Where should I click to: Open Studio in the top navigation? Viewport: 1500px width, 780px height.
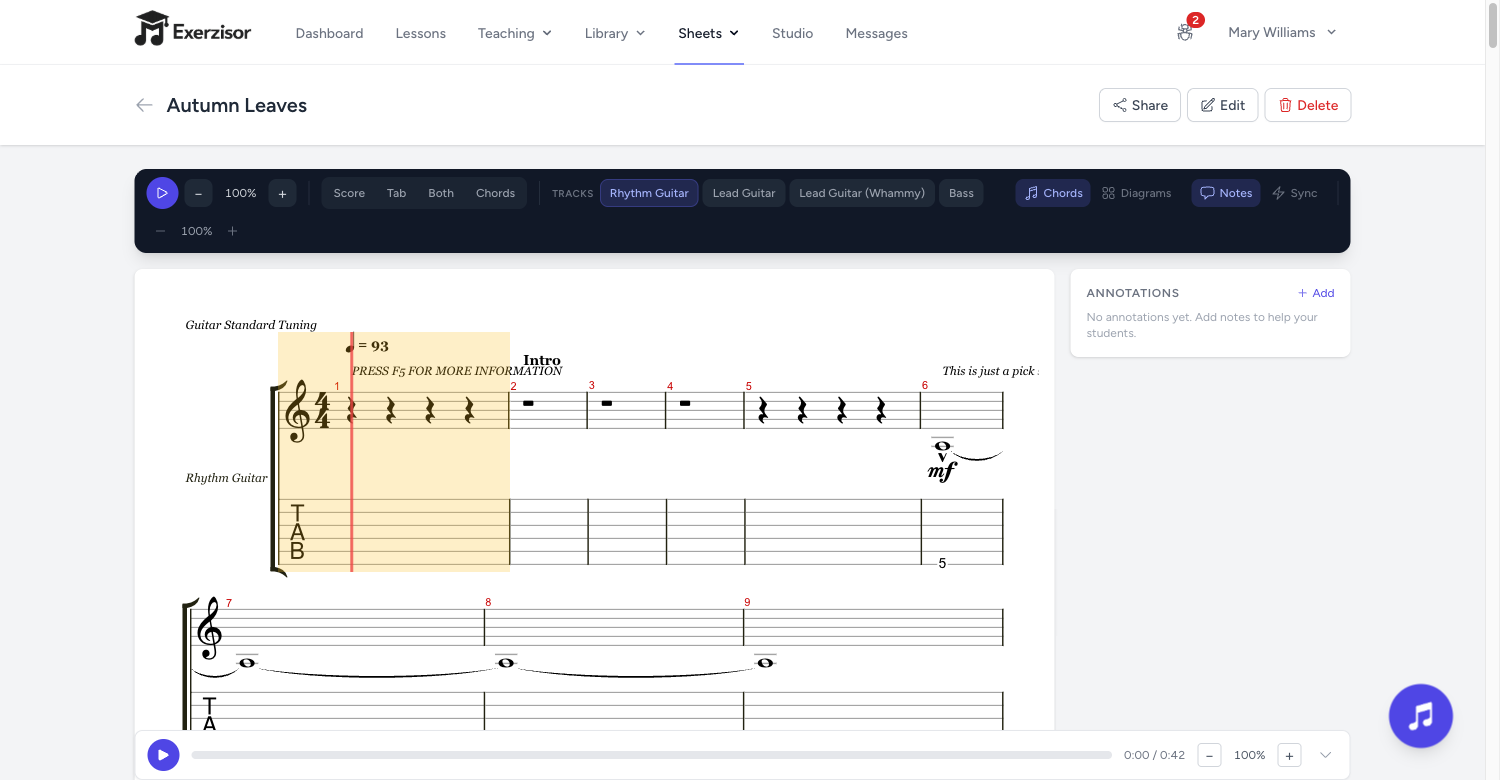point(792,33)
